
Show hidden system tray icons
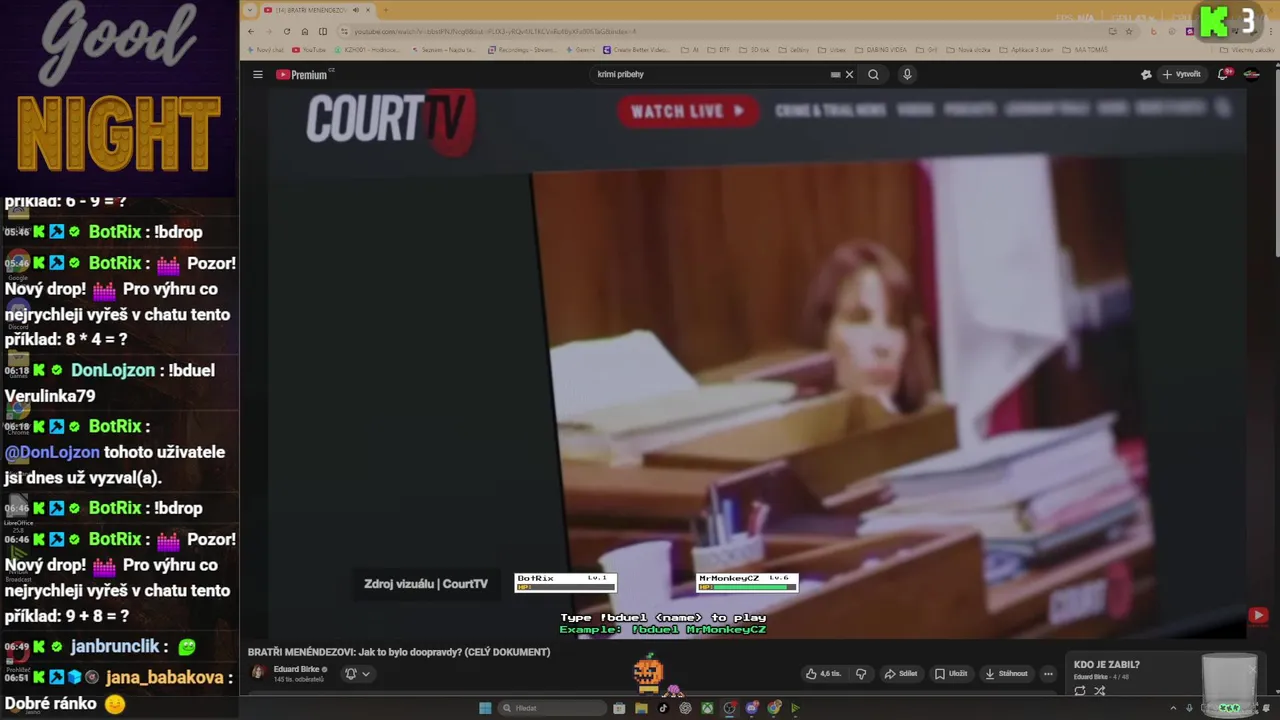tap(1174, 708)
